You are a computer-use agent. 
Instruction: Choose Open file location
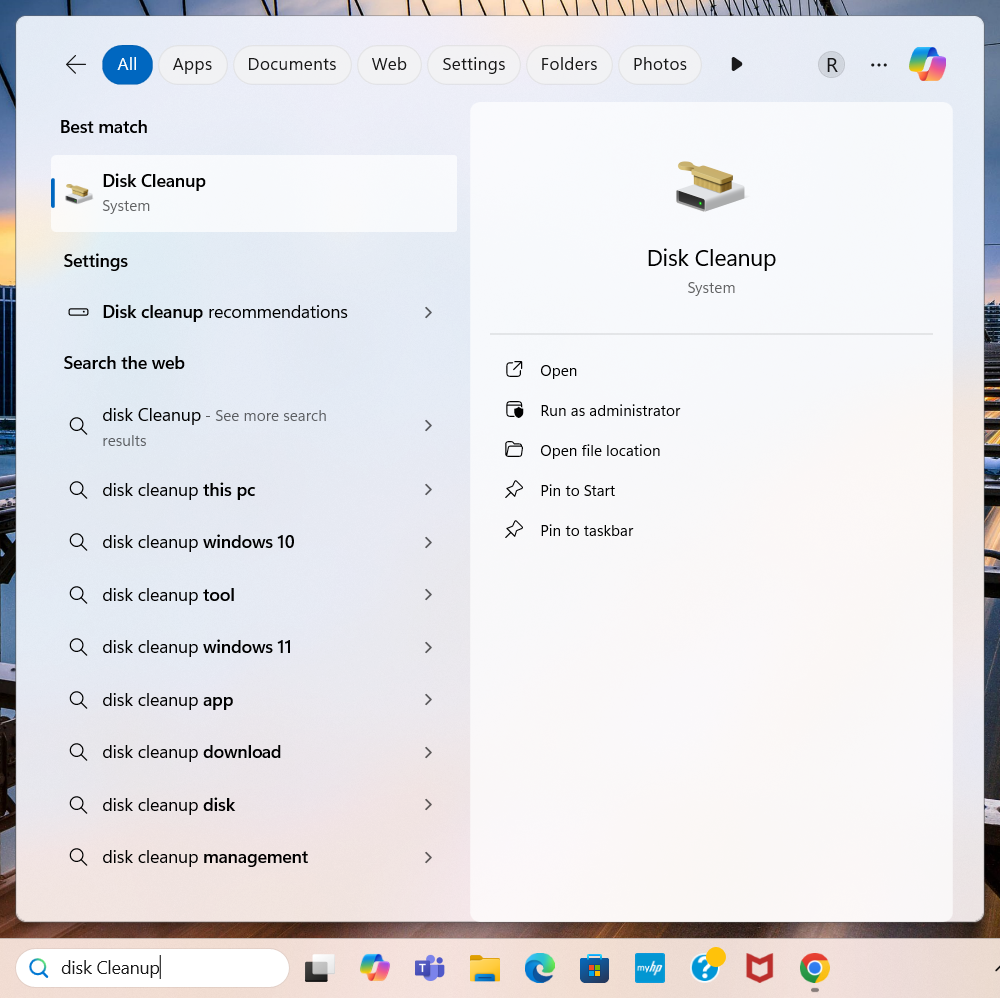click(x=600, y=451)
